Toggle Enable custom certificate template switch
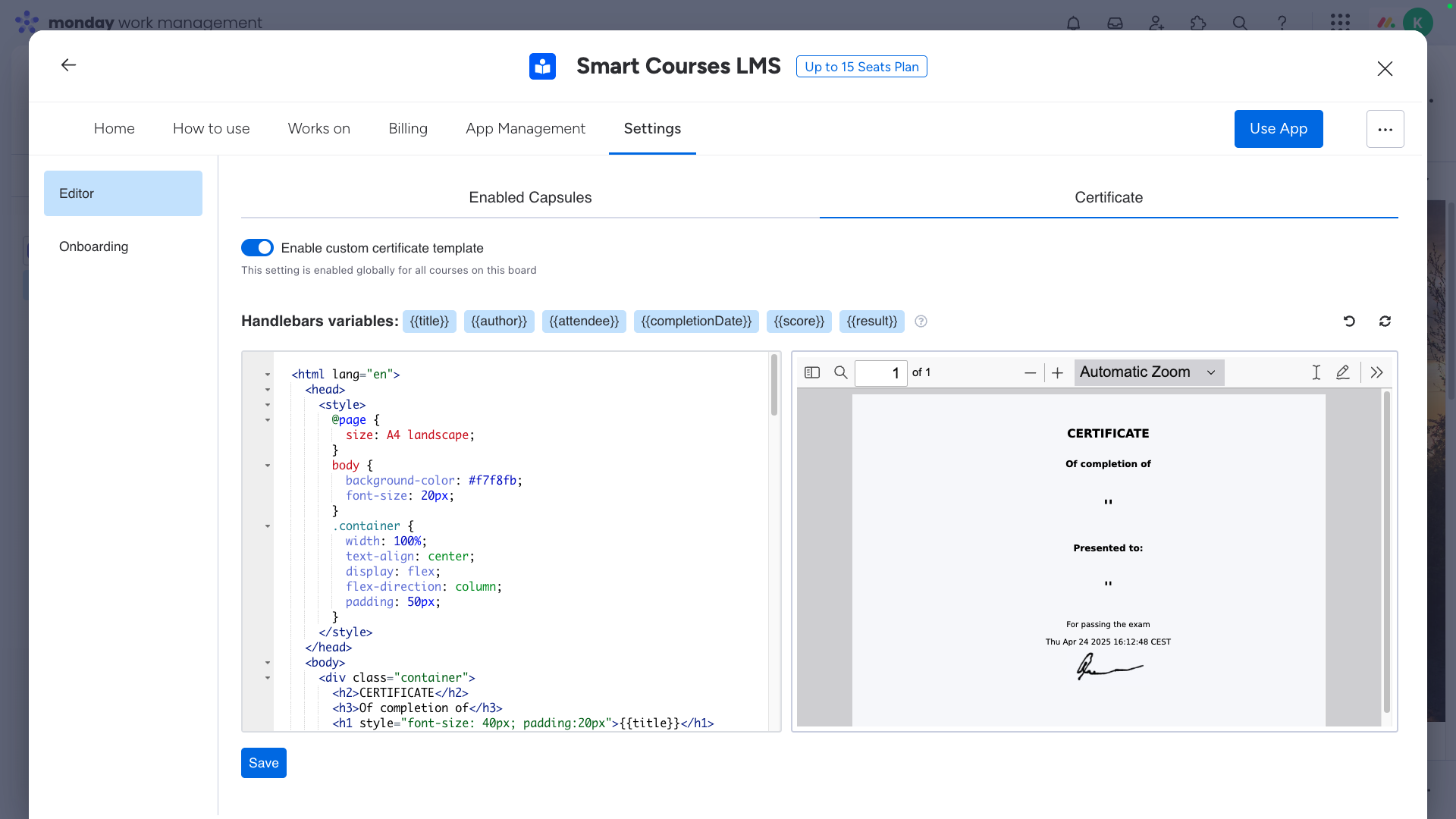Image resolution: width=1456 pixels, height=819 pixels. (x=257, y=248)
